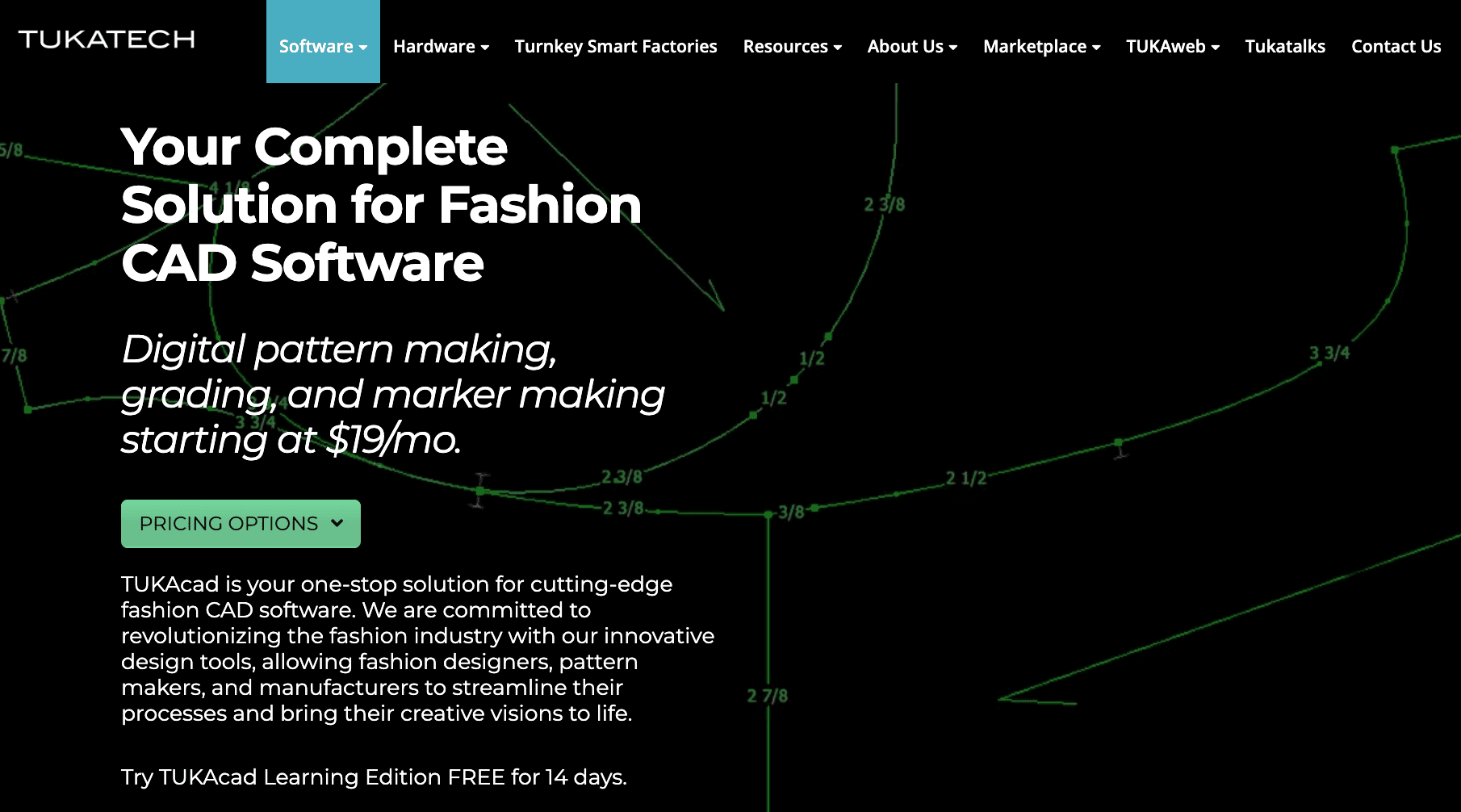This screenshot has height=812, width=1461.
Task: Click the 'Try TUKAcad Learning Edition FREE' text
Action: click(x=313, y=777)
